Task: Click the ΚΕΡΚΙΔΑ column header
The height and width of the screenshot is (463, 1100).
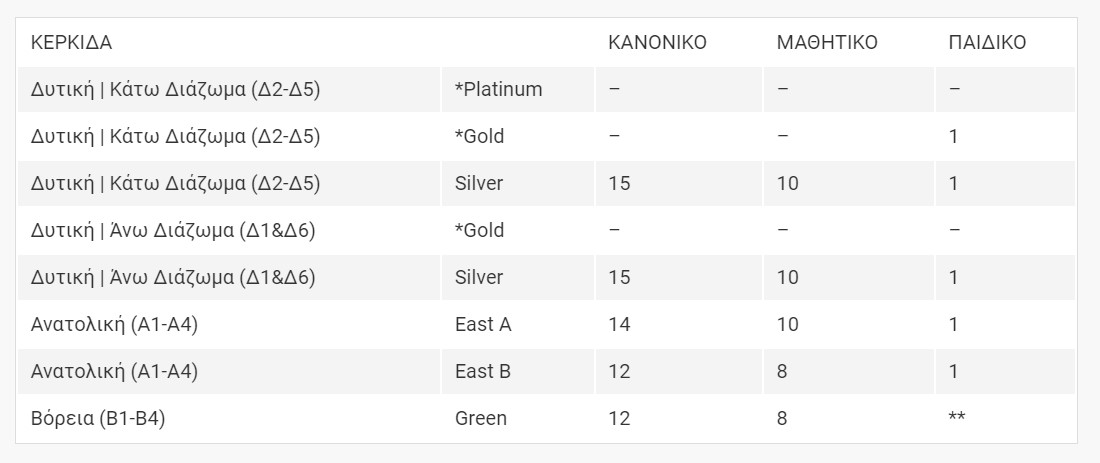Action: (71, 42)
